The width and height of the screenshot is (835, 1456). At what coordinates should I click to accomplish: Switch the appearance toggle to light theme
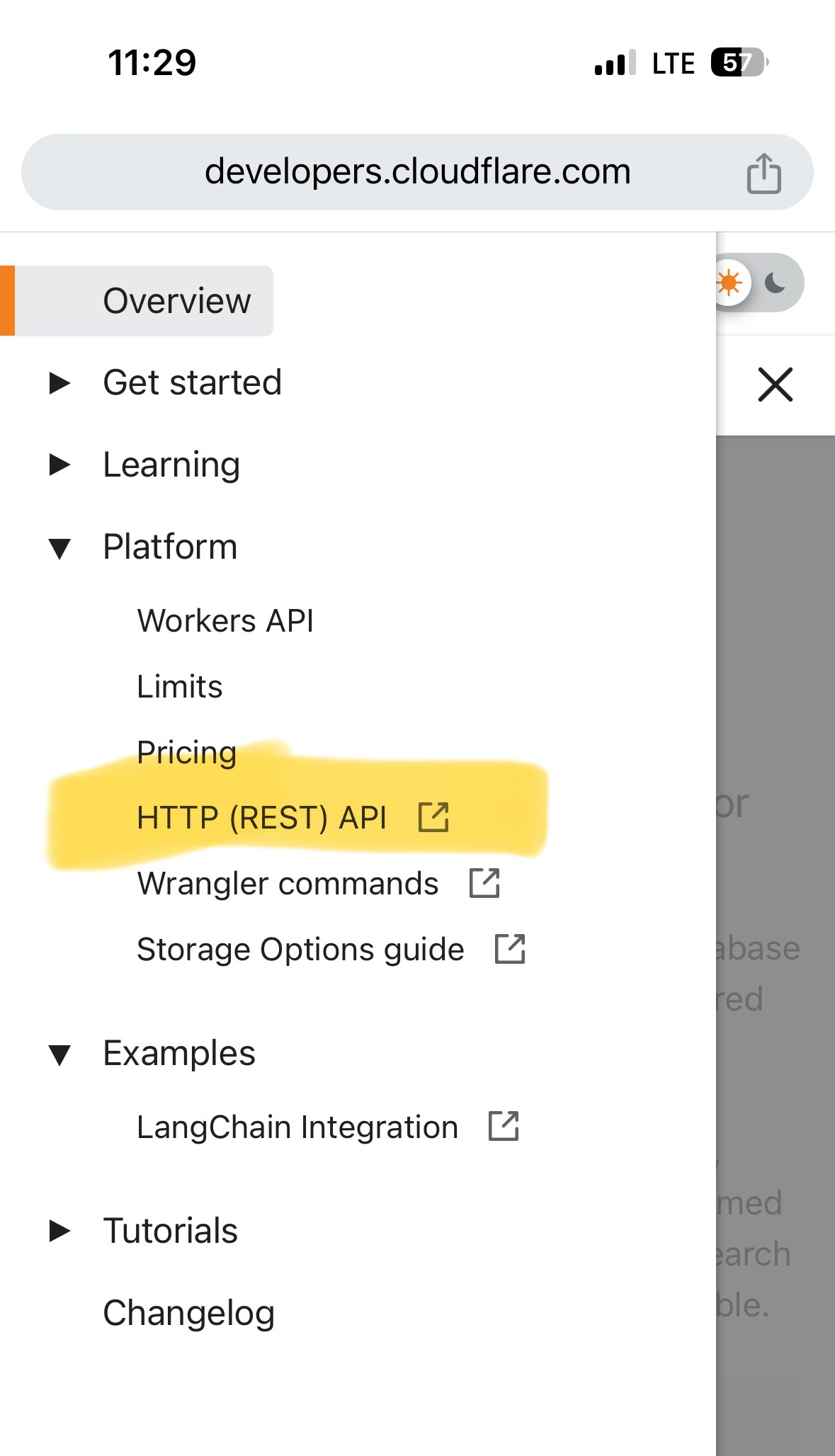729,282
